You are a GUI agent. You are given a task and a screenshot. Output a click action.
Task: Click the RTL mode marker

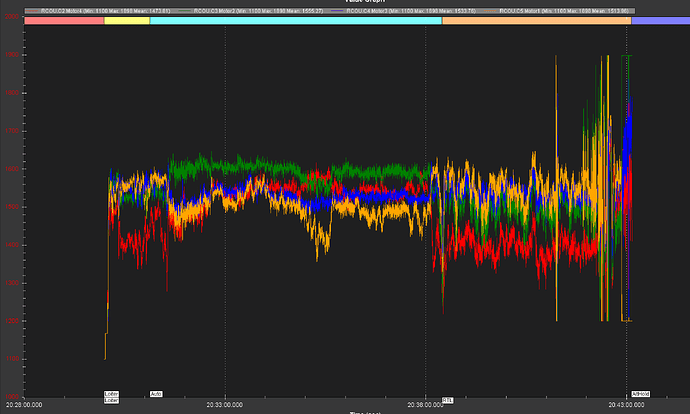point(446,399)
